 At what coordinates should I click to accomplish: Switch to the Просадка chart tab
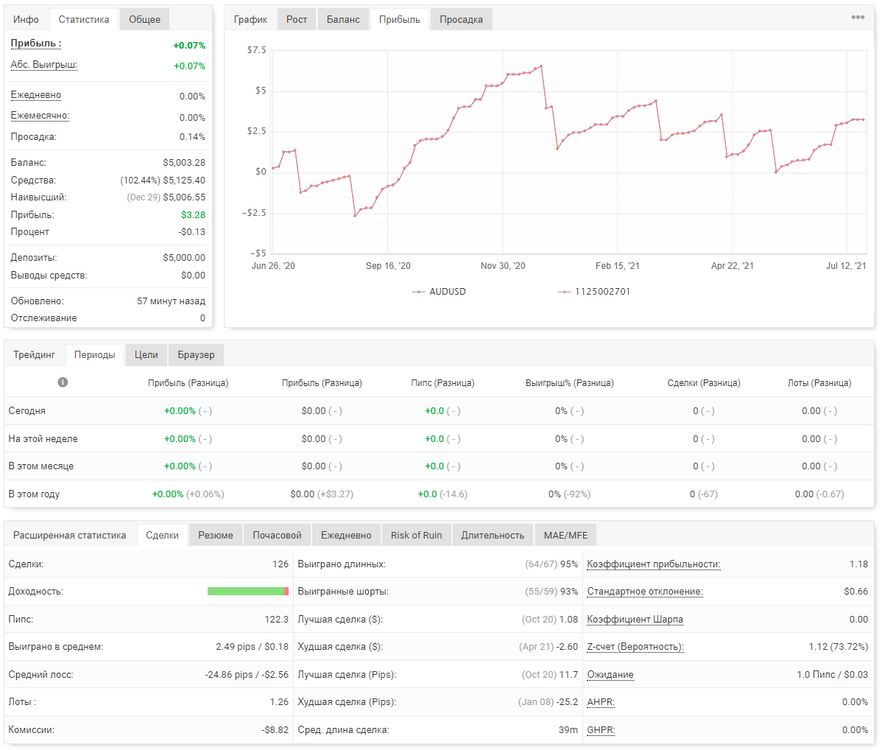pos(461,19)
